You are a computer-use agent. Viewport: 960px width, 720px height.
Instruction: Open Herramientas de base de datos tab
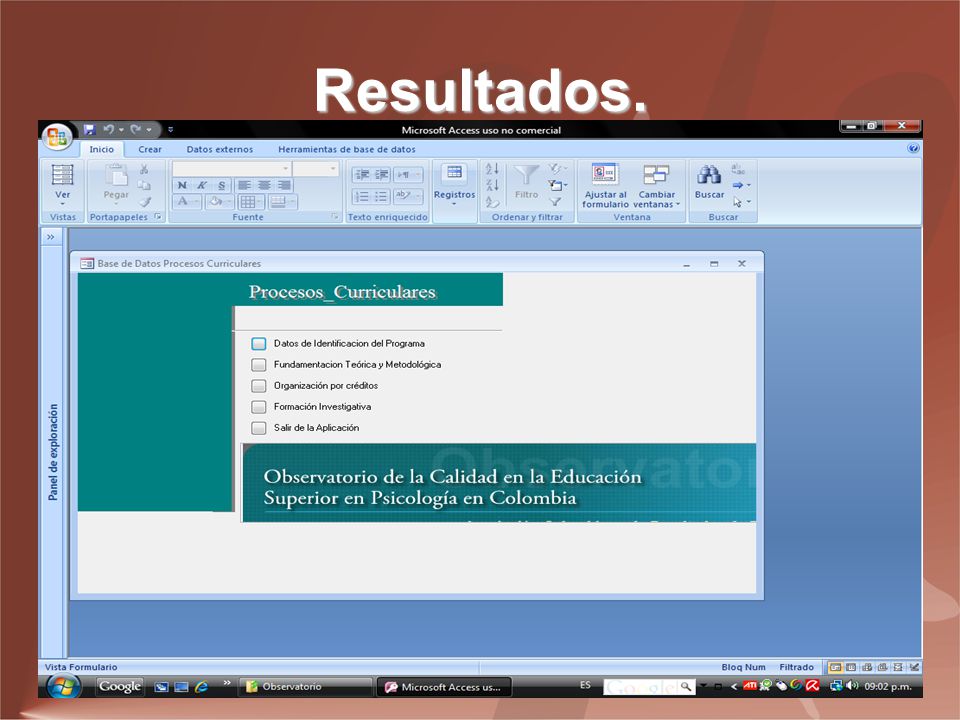click(347, 149)
